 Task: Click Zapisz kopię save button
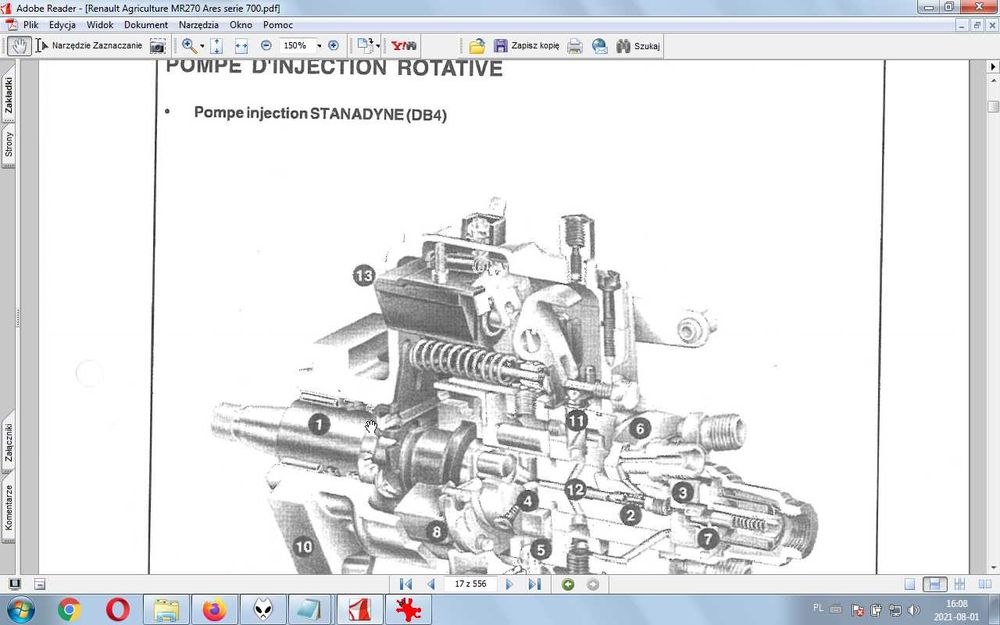click(527, 46)
